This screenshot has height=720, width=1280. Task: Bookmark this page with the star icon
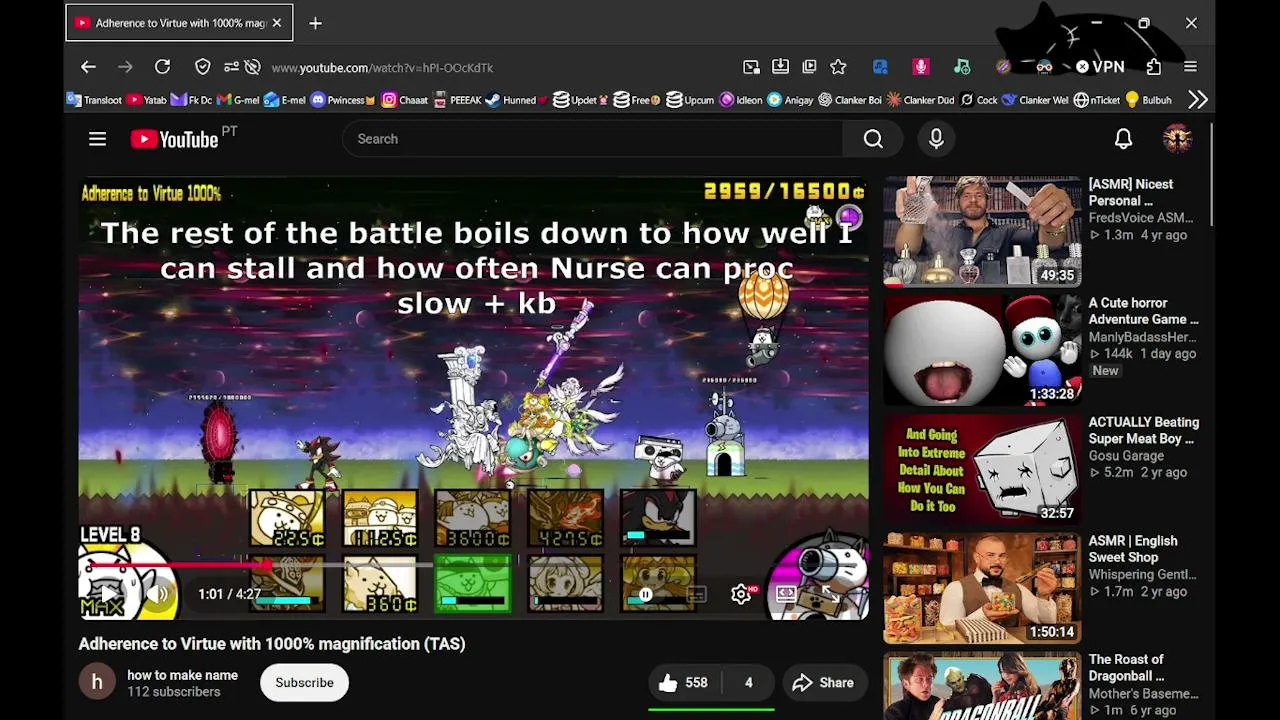838,67
